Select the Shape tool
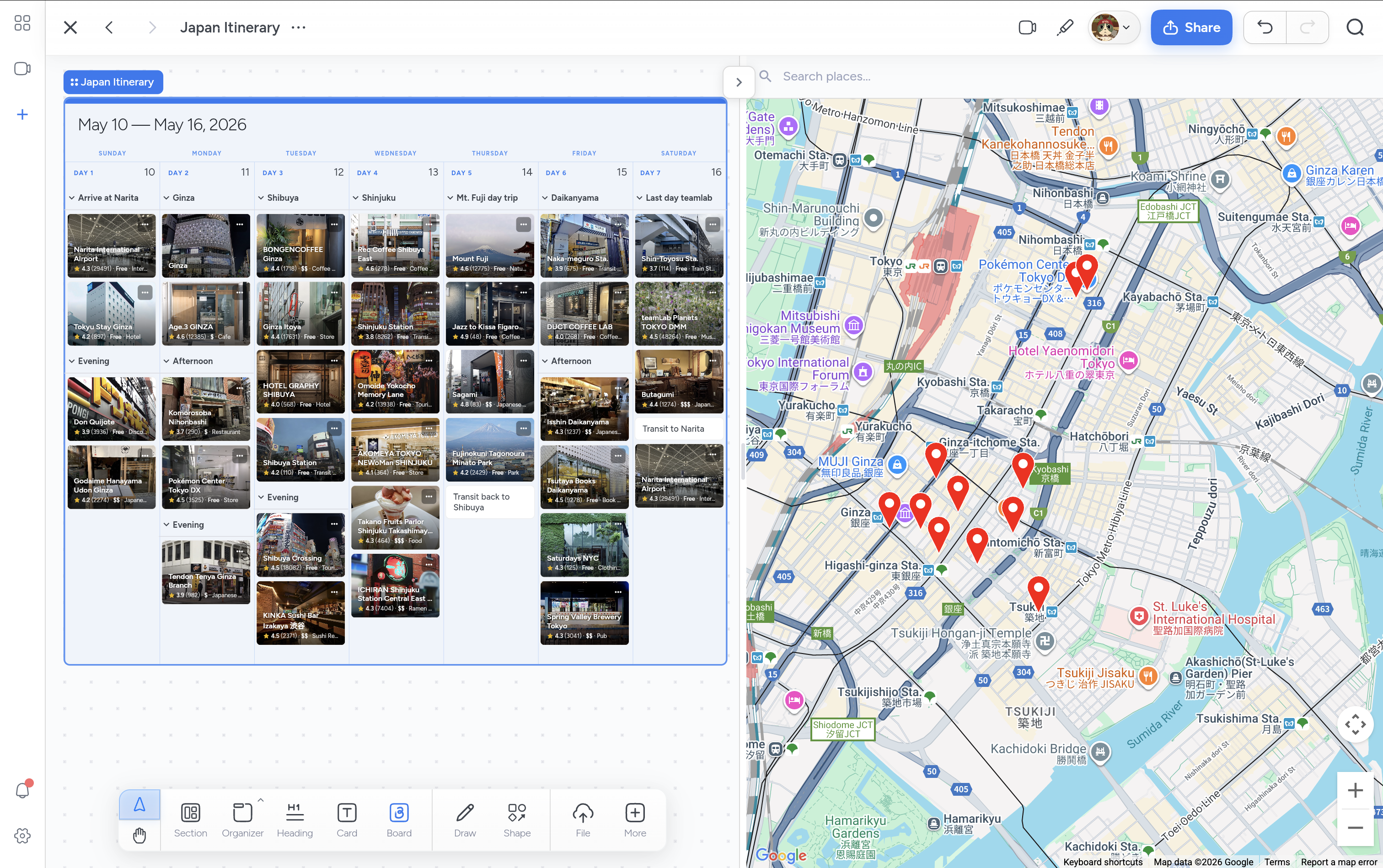This screenshot has height=868, width=1383. coord(515,819)
